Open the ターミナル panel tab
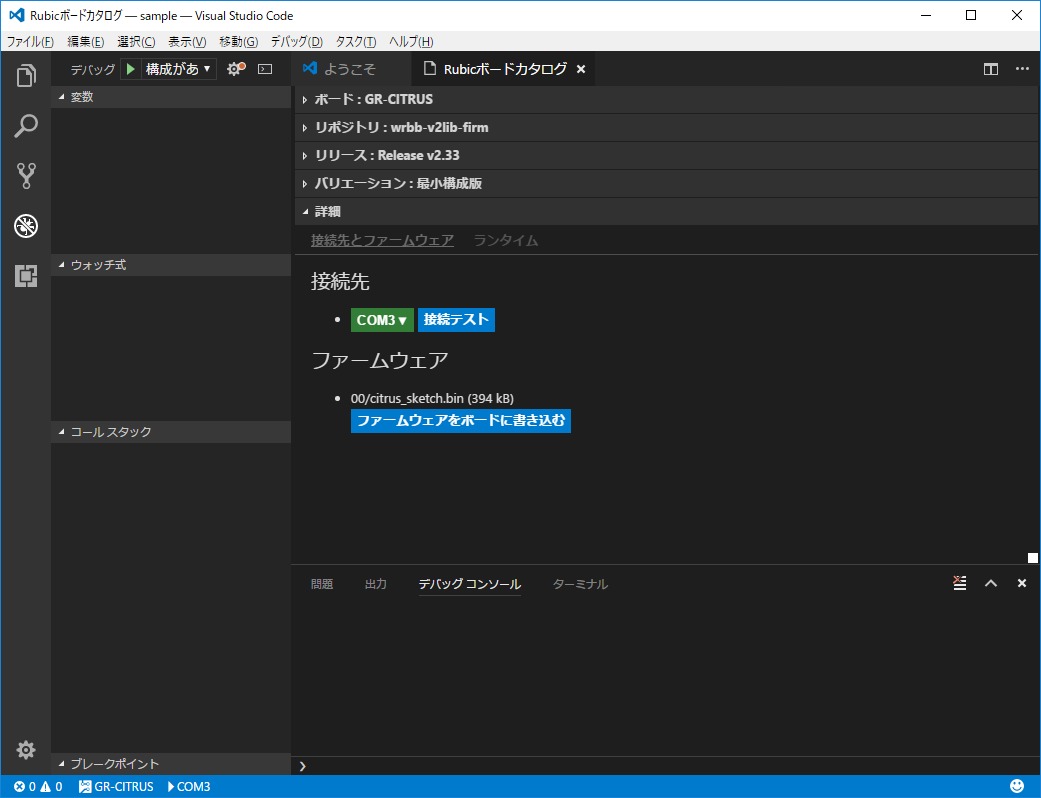The height and width of the screenshot is (798, 1041). (x=580, y=584)
